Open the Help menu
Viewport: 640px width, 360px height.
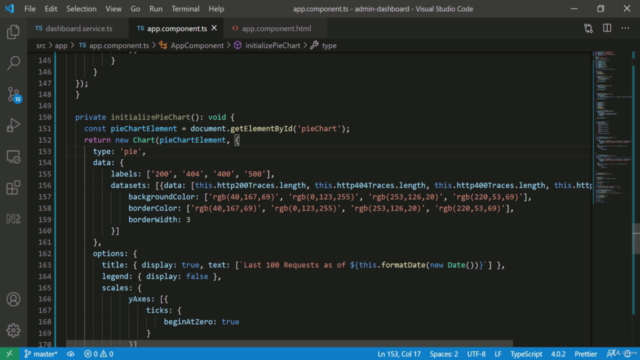pos(216,9)
